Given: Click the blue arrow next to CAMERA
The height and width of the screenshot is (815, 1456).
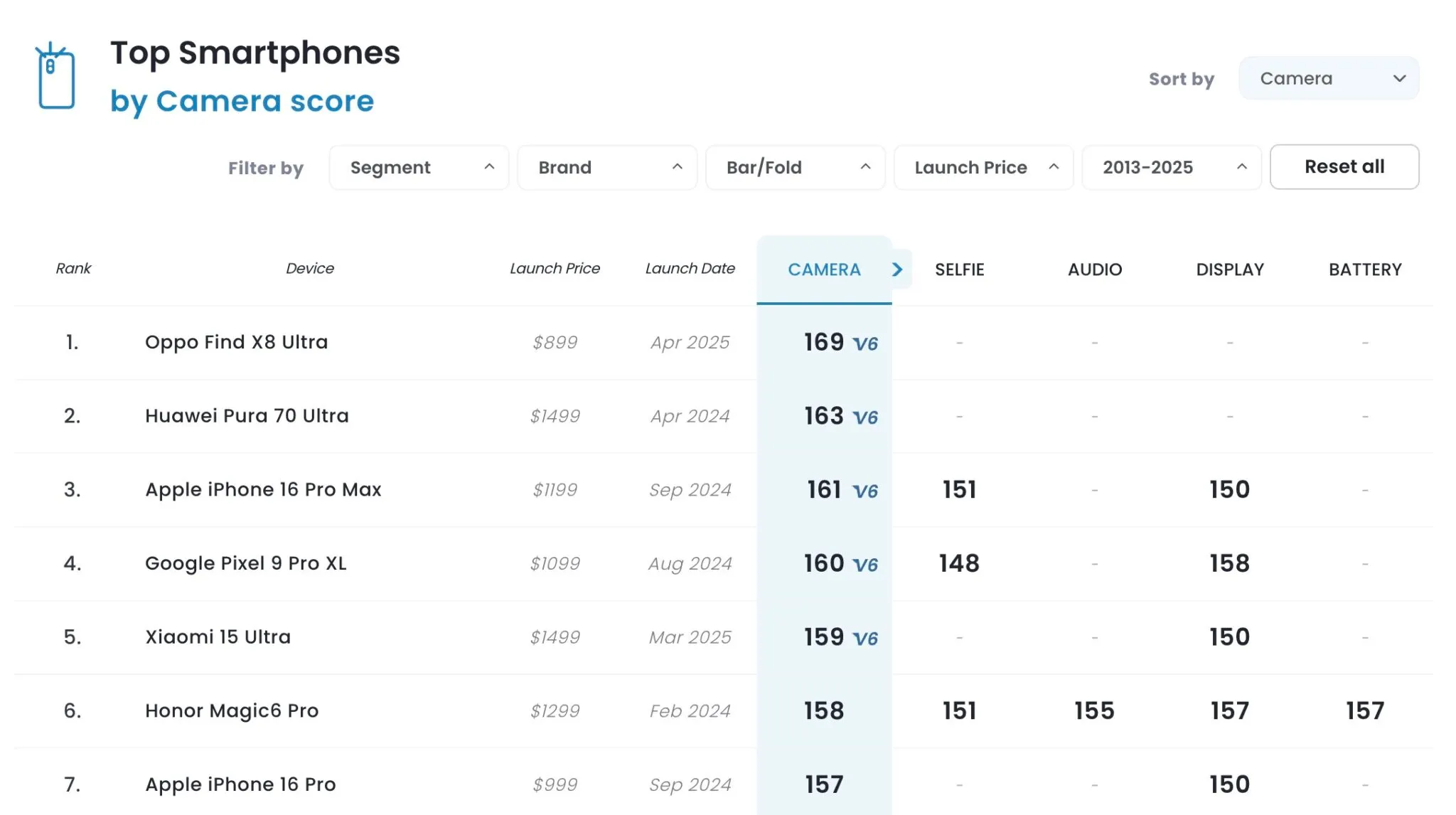Looking at the screenshot, I should tap(897, 270).
